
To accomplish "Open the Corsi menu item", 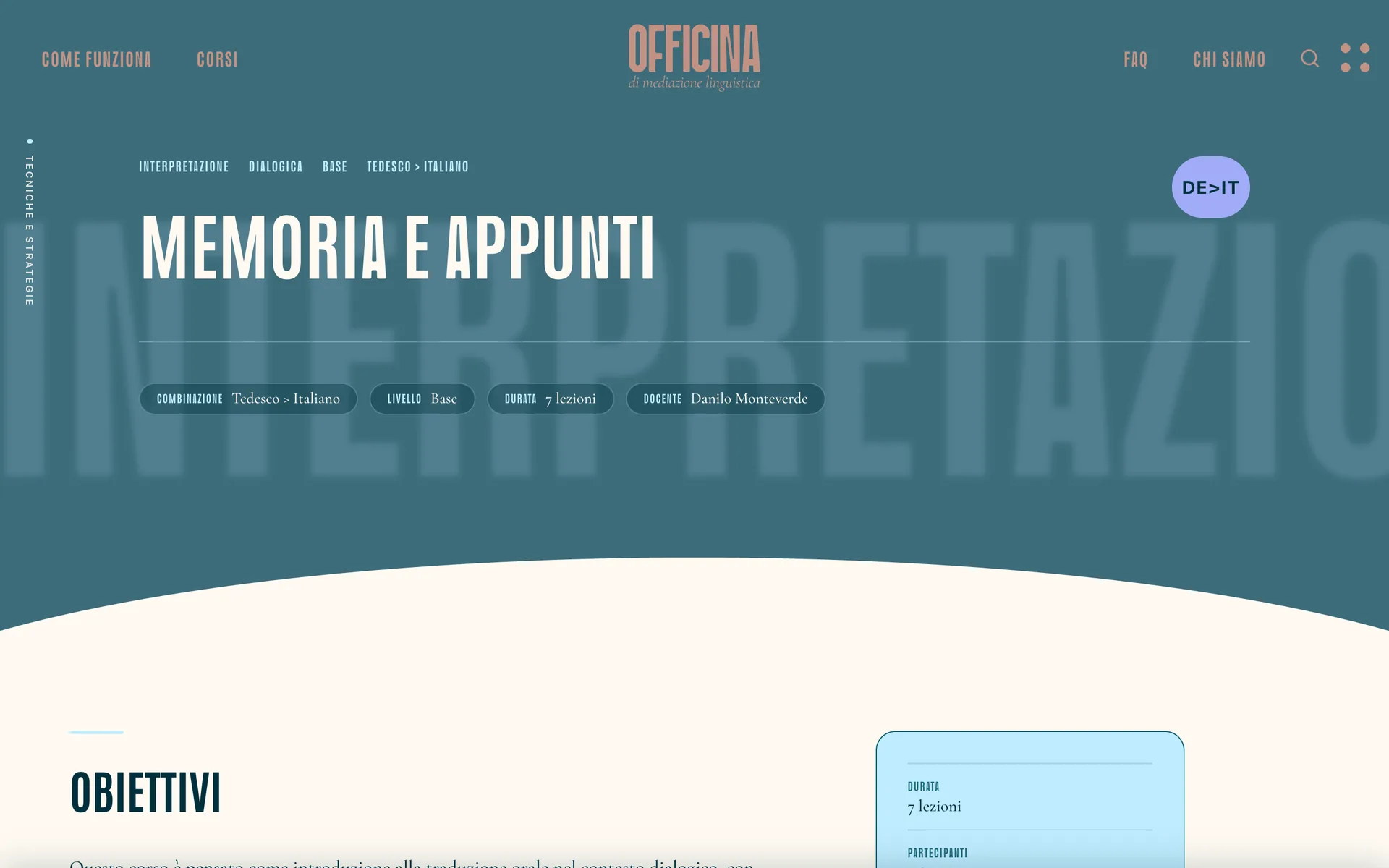I will (x=217, y=59).
